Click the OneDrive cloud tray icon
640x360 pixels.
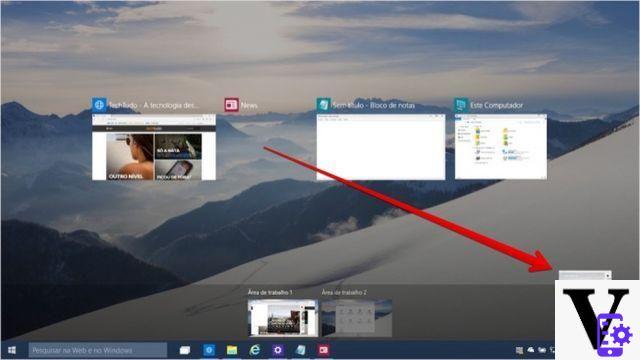click(531, 350)
